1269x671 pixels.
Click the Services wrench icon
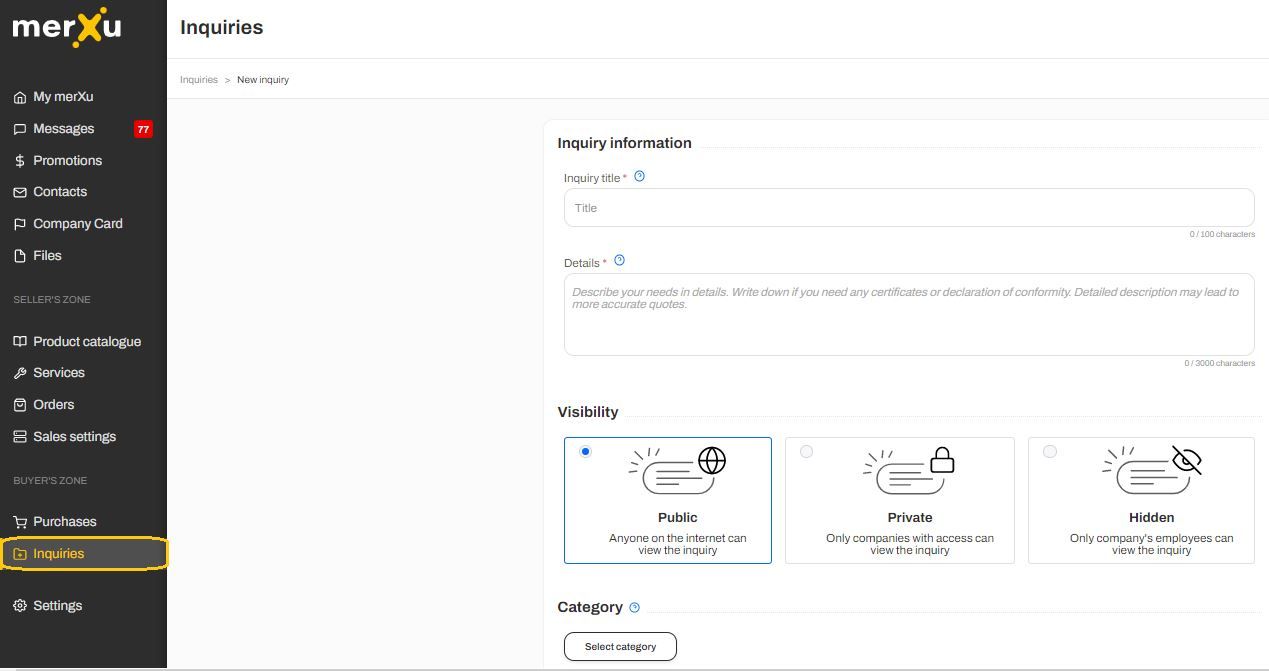point(20,373)
